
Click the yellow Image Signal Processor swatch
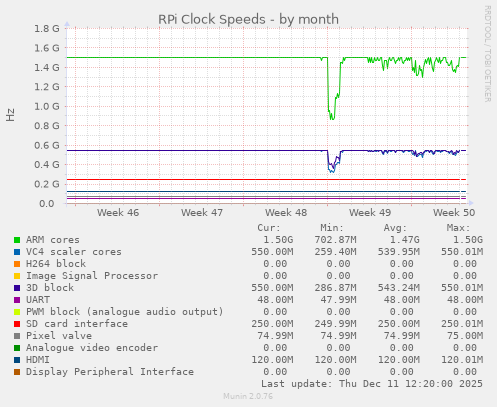click(17, 276)
